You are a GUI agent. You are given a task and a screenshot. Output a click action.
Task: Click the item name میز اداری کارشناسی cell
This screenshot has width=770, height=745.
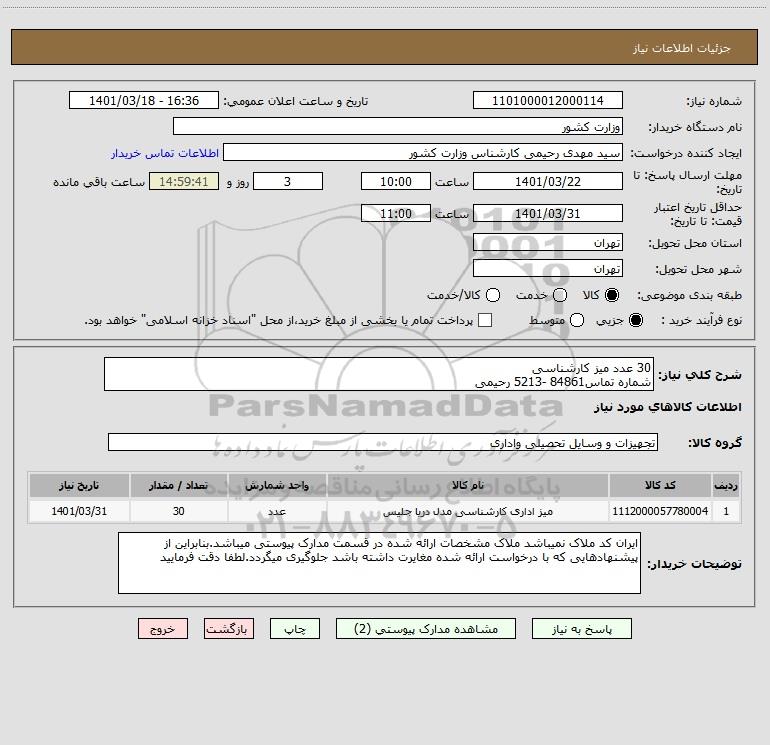tap(468, 511)
